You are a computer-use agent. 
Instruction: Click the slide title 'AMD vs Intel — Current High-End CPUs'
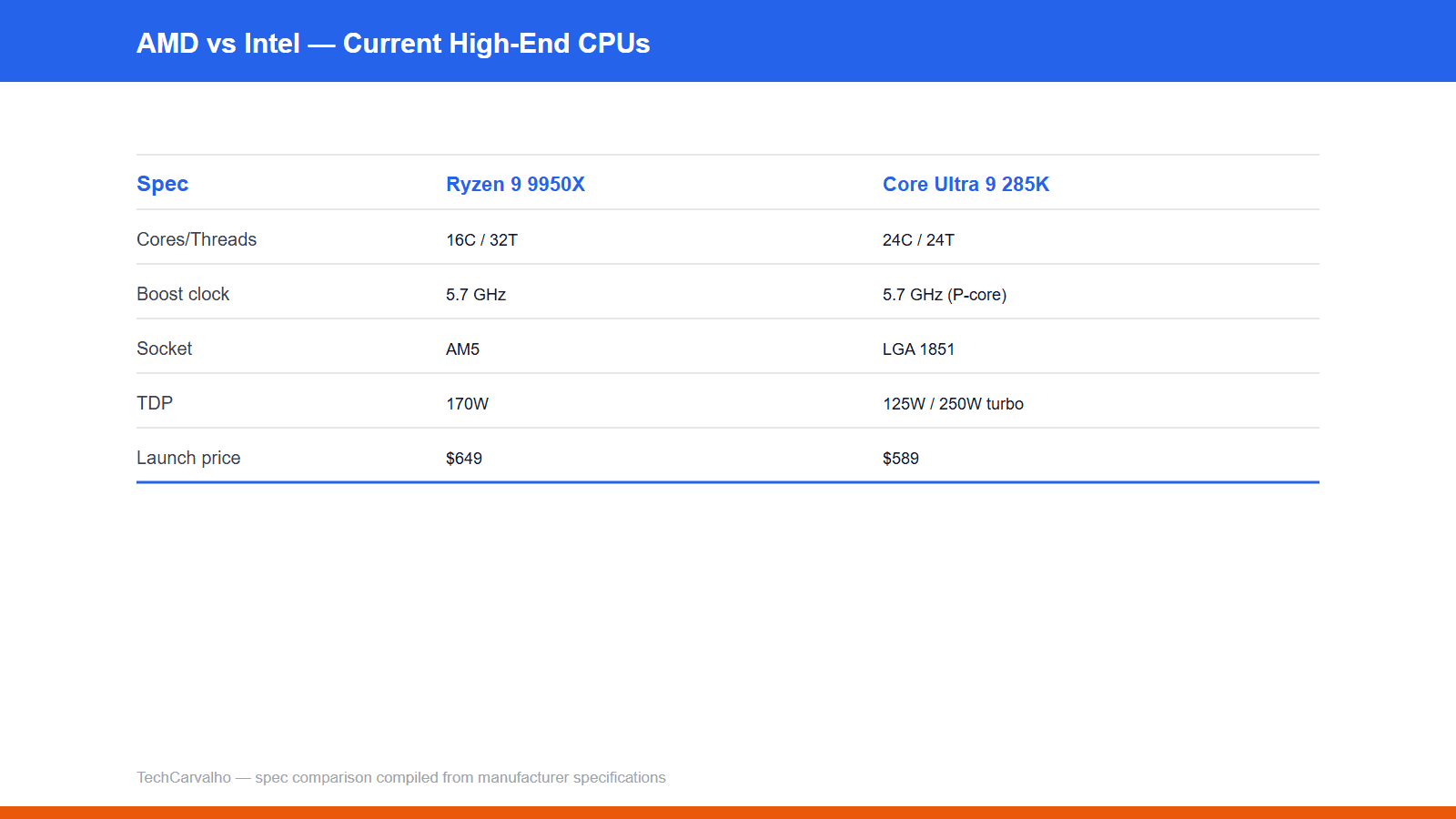click(393, 44)
